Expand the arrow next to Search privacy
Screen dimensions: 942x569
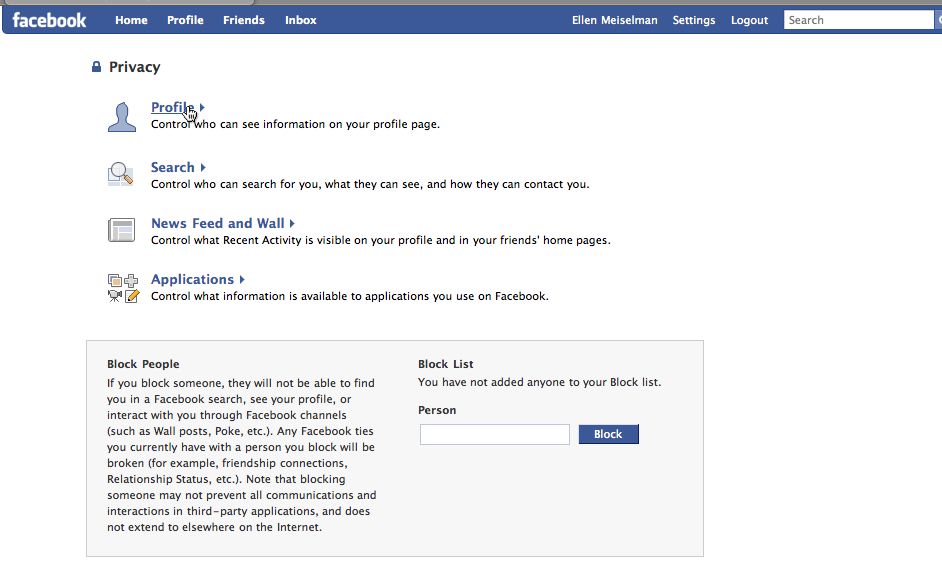click(x=203, y=167)
